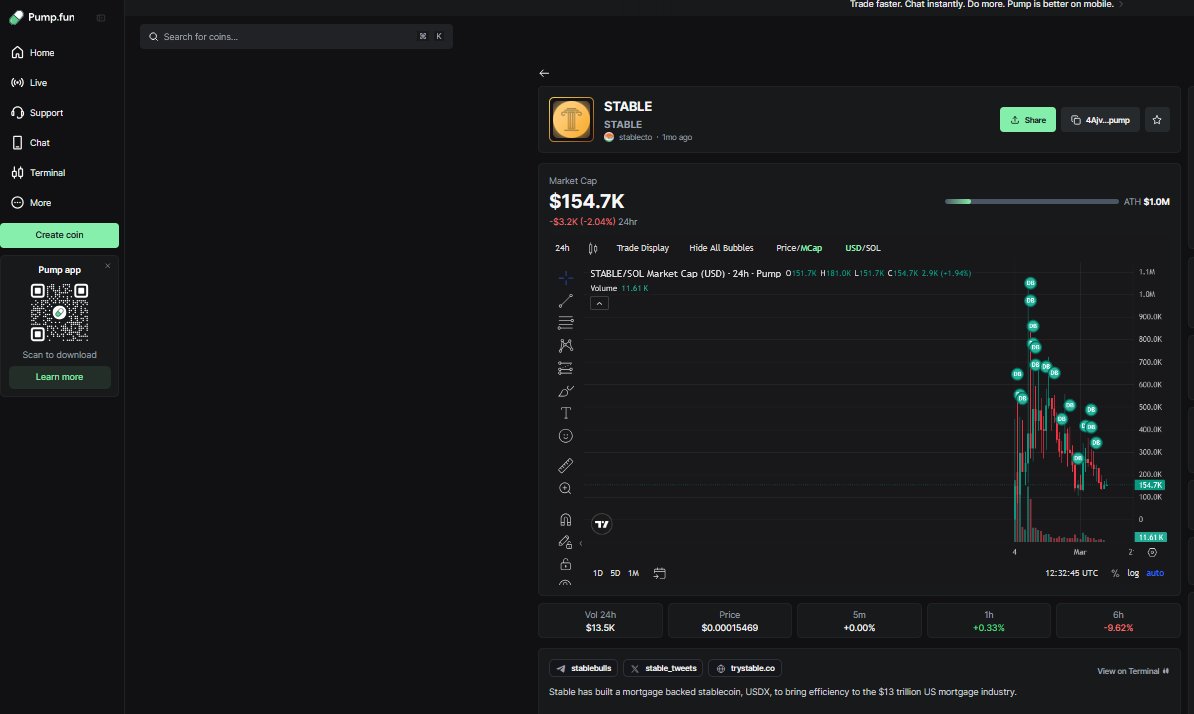Open the stable_tweets X link
The height and width of the screenshot is (714, 1194).
pos(662,668)
